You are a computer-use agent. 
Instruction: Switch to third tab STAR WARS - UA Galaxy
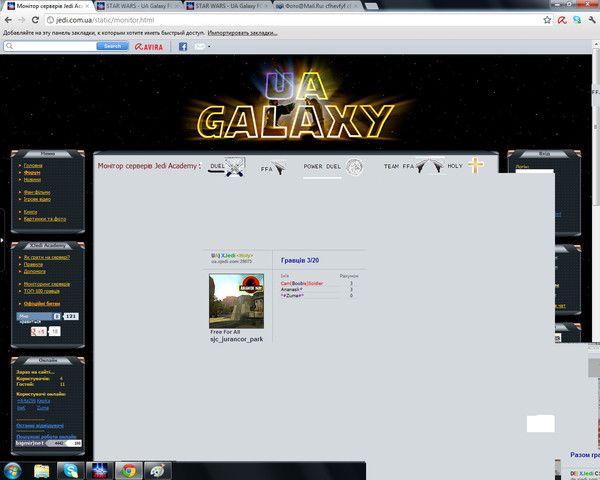pos(228,6)
